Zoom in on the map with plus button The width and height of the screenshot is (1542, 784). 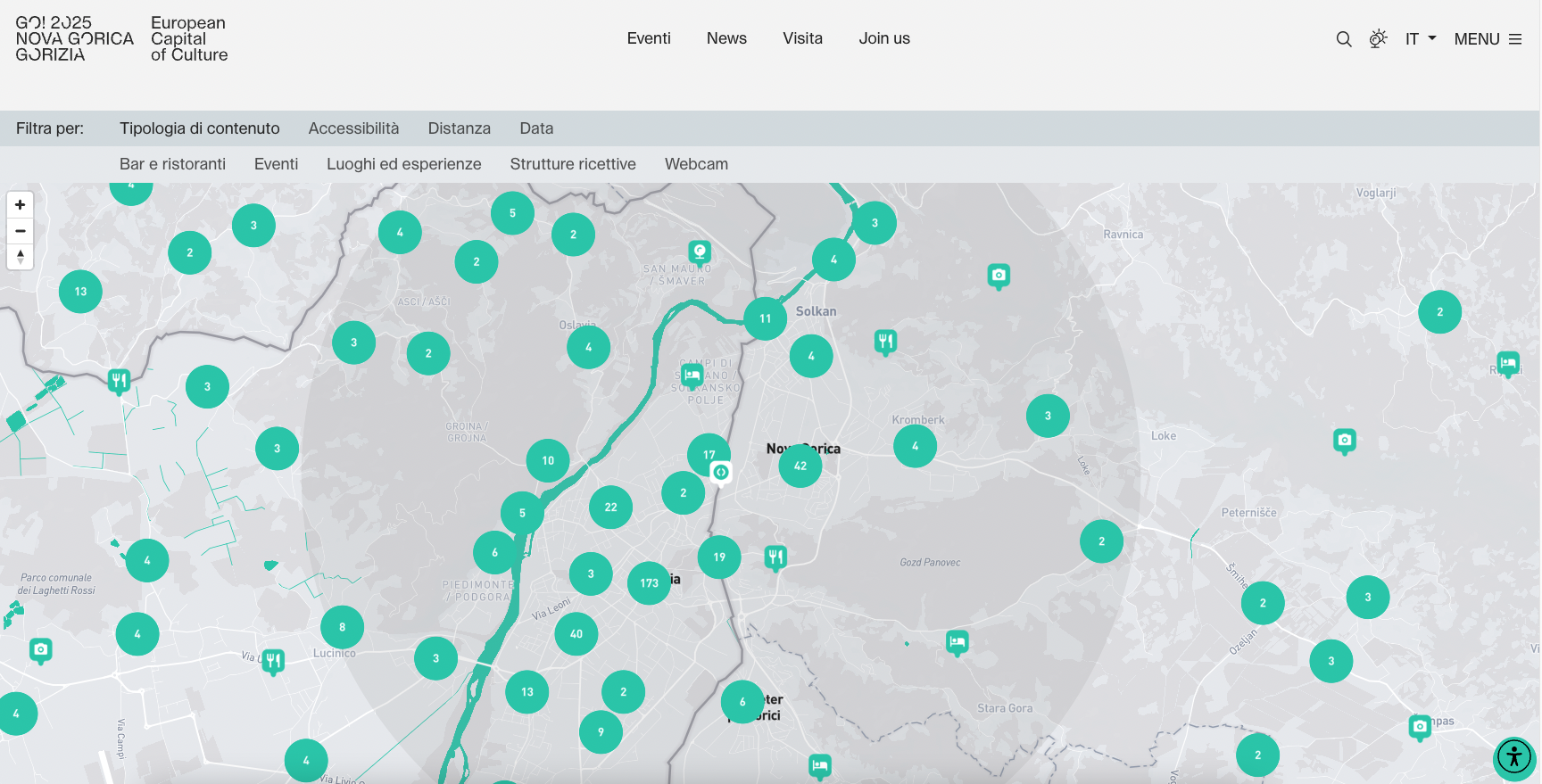(x=20, y=205)
